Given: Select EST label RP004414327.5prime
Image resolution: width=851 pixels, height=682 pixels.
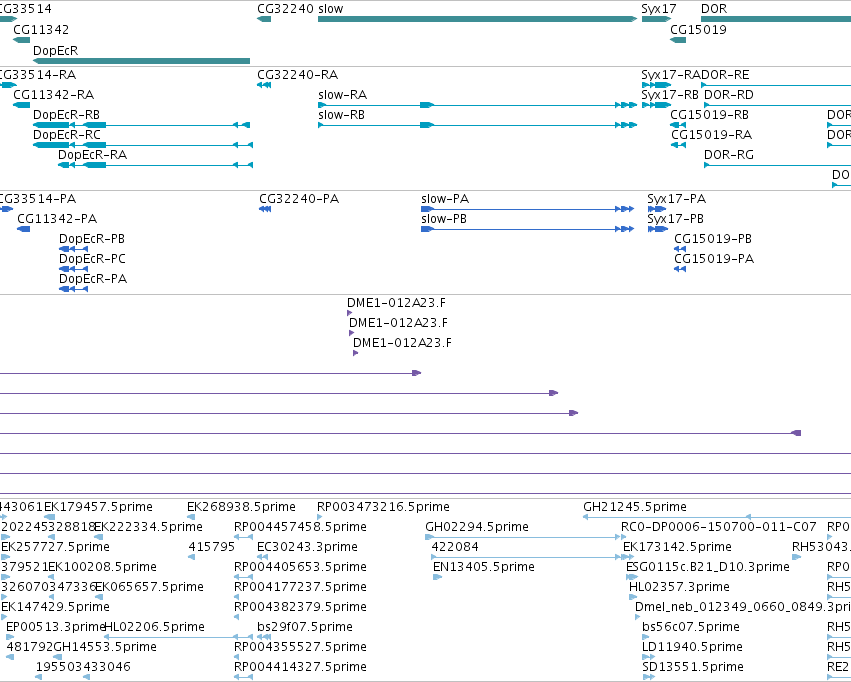Looking at the screenshot, I should tap(300, 668).
